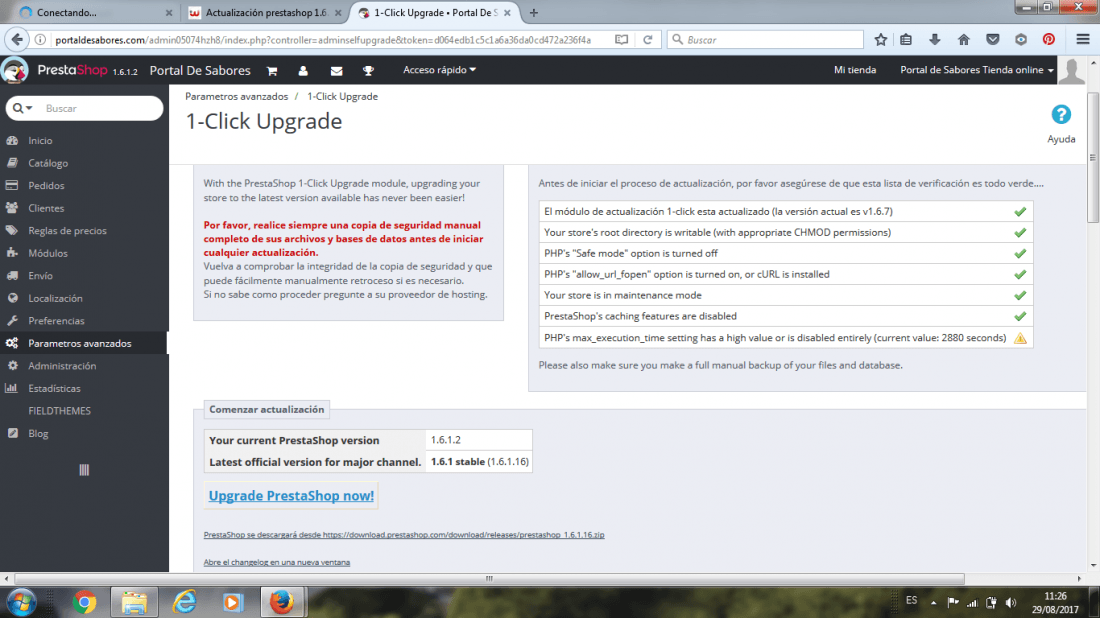Open Windows Explorer folder in taskbar
The width and height of the screenshot is (1100, 618).
[134, 602]
